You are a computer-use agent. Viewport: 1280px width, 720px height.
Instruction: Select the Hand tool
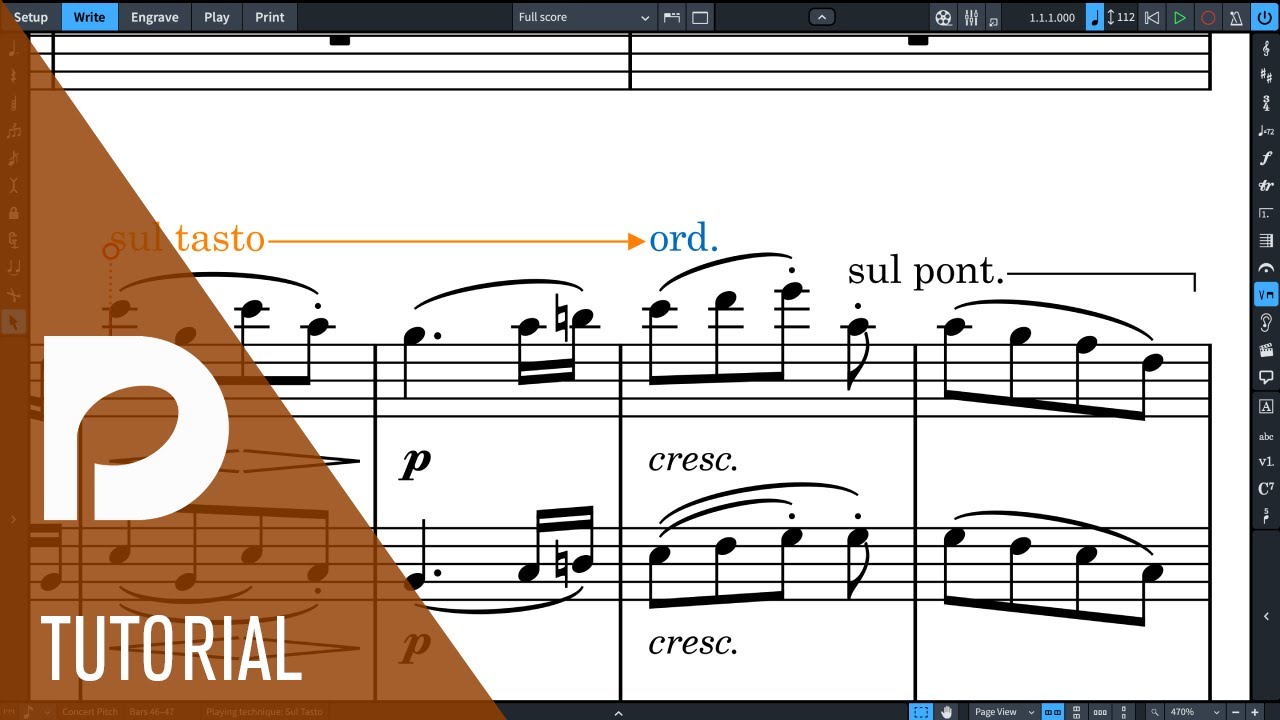[946, 712]
